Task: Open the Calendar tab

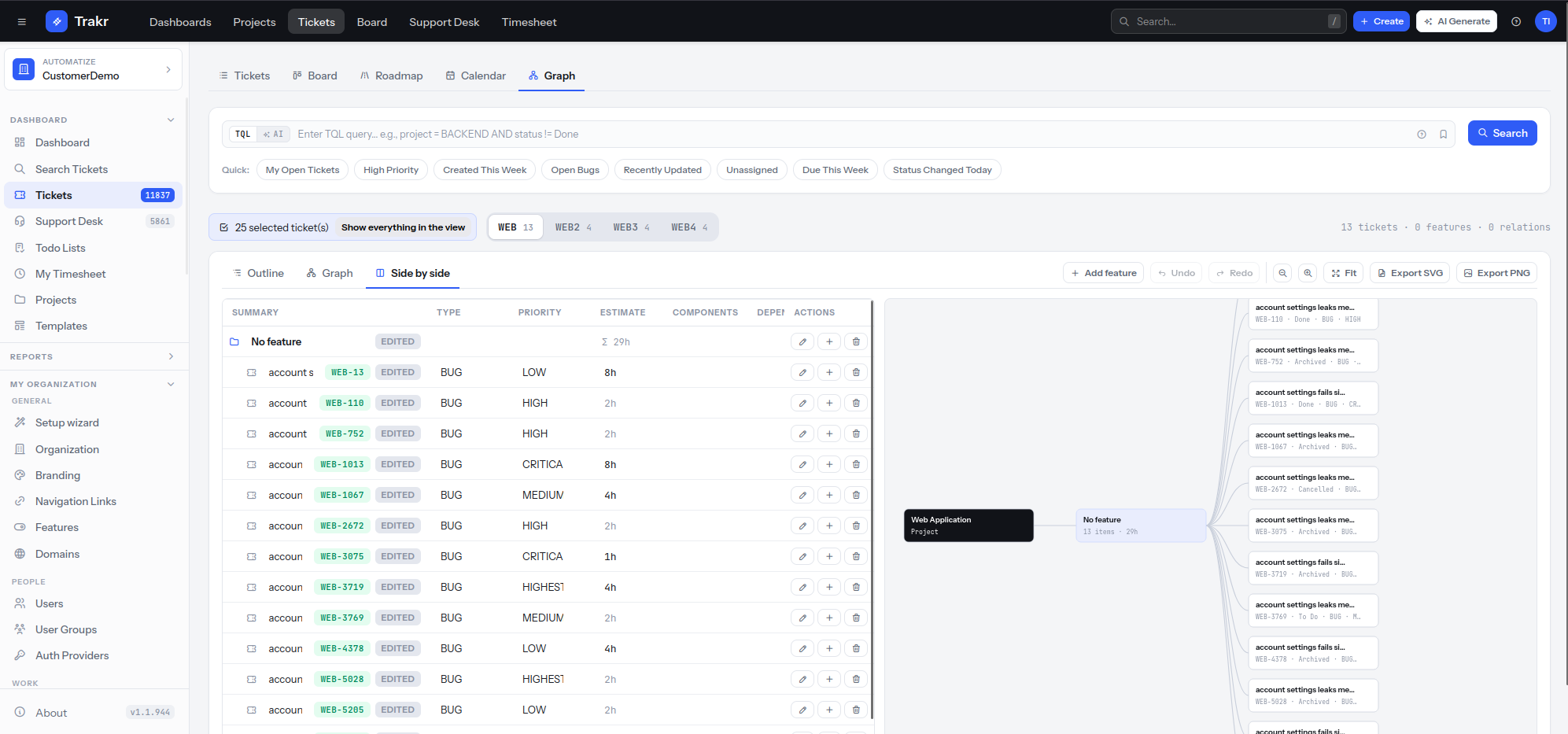Action: [476, 76]
